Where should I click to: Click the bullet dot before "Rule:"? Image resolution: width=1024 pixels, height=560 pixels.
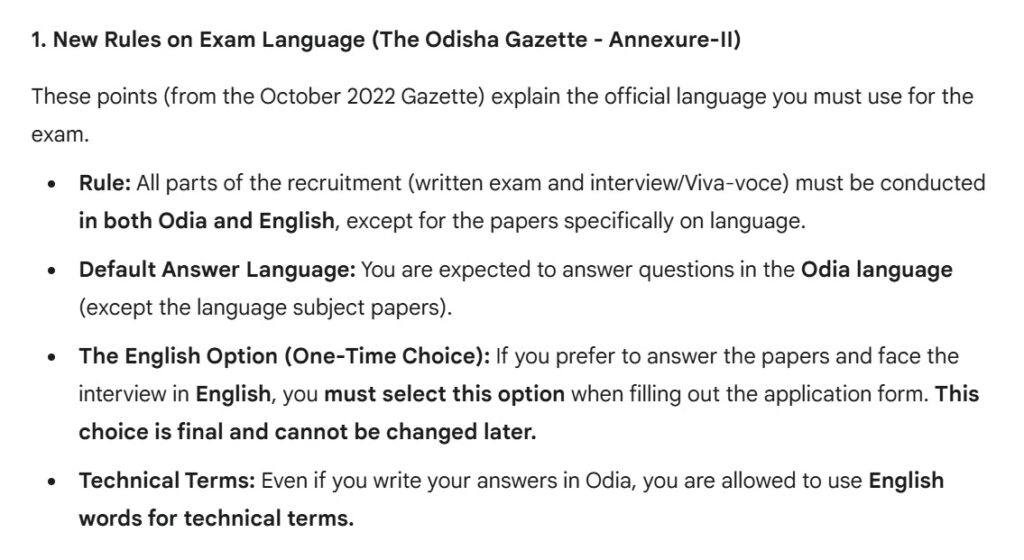point(51,185)
